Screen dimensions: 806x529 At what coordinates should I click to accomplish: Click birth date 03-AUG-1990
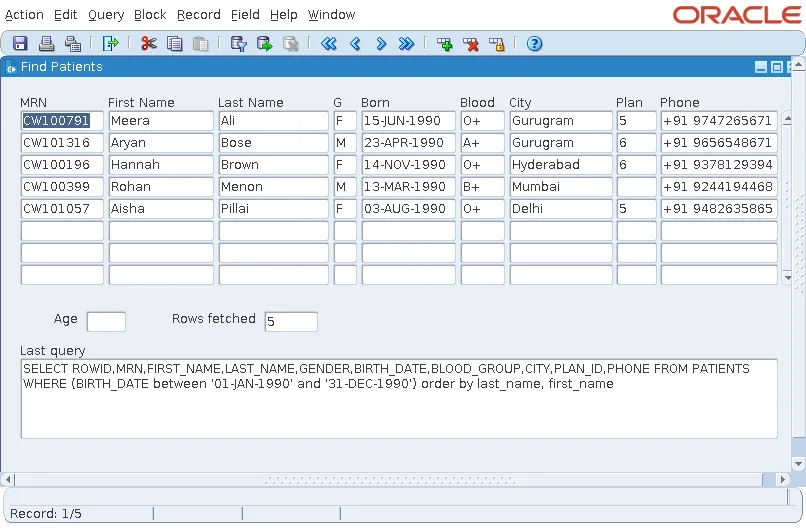[x=409, y=209]
